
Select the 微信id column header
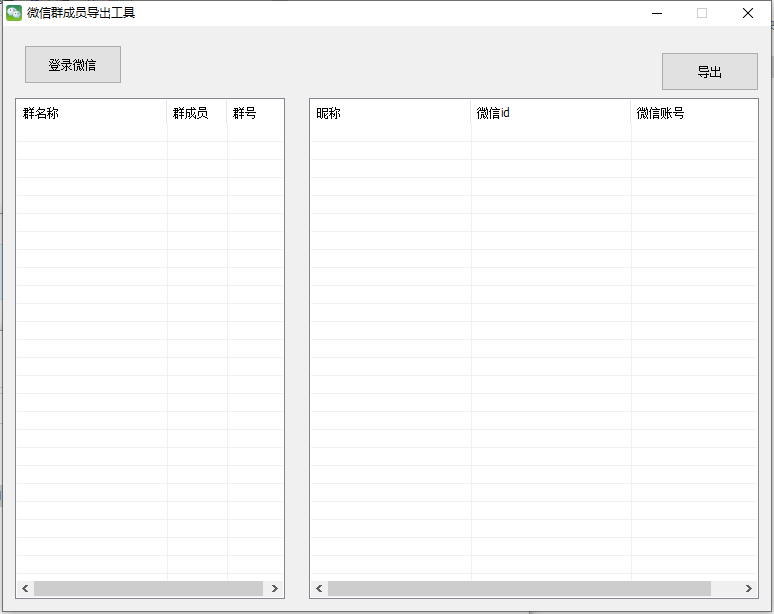551,113
